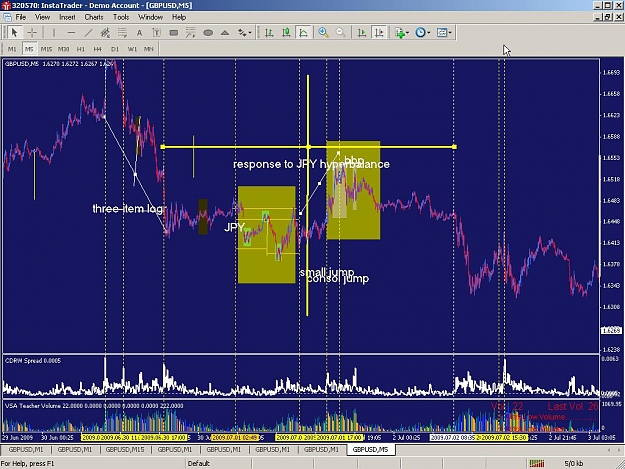Viewport: 625px width, 469px height.
Task: Click the '5/0 kb' traffic indicator
Action: click(x=574, y=463)
